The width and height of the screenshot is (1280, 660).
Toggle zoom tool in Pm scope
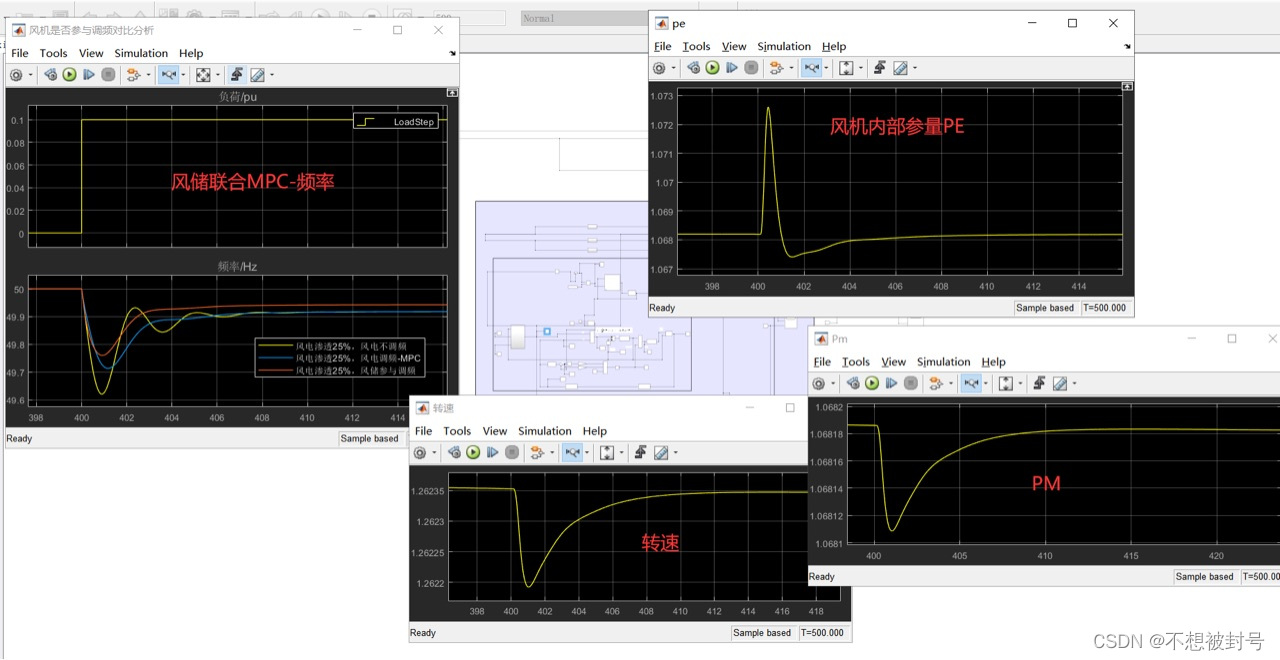click(971, 383)
